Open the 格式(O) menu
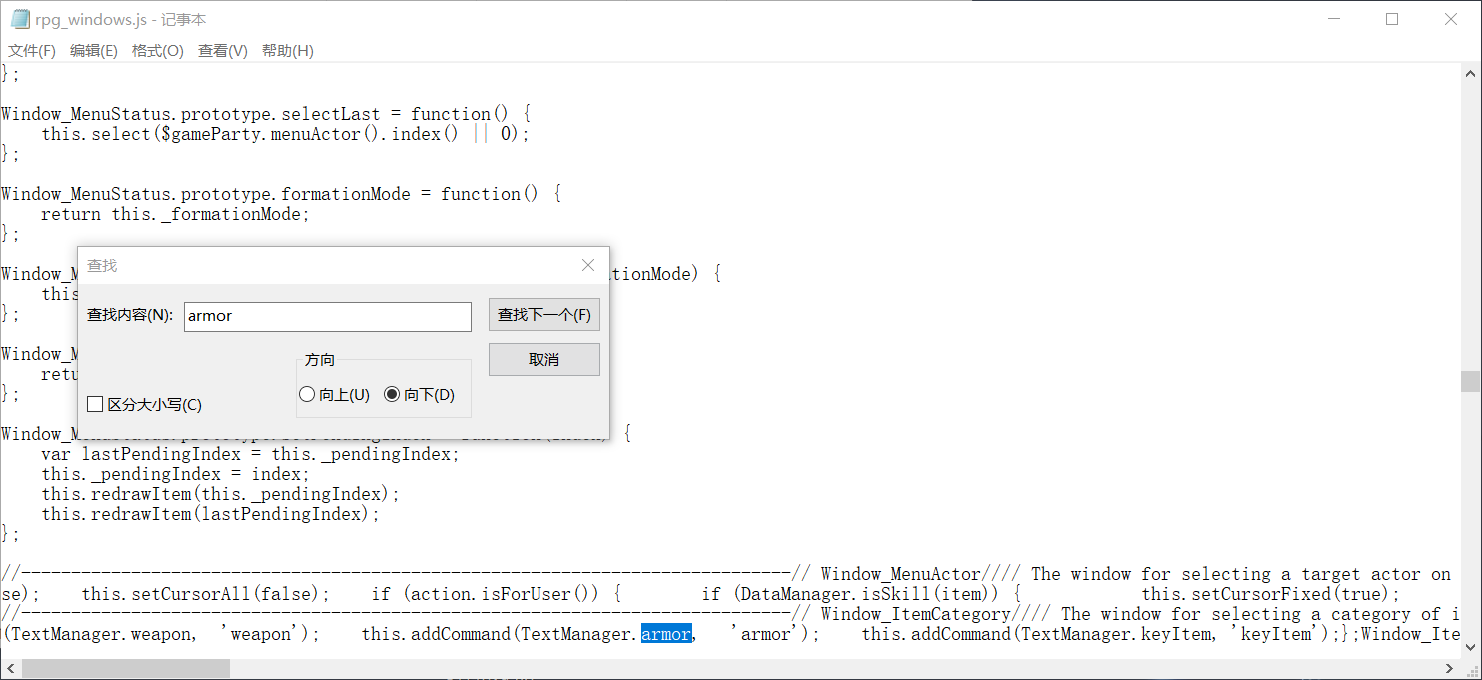Viewport: 1482px width, 680px height. [158, 51]
